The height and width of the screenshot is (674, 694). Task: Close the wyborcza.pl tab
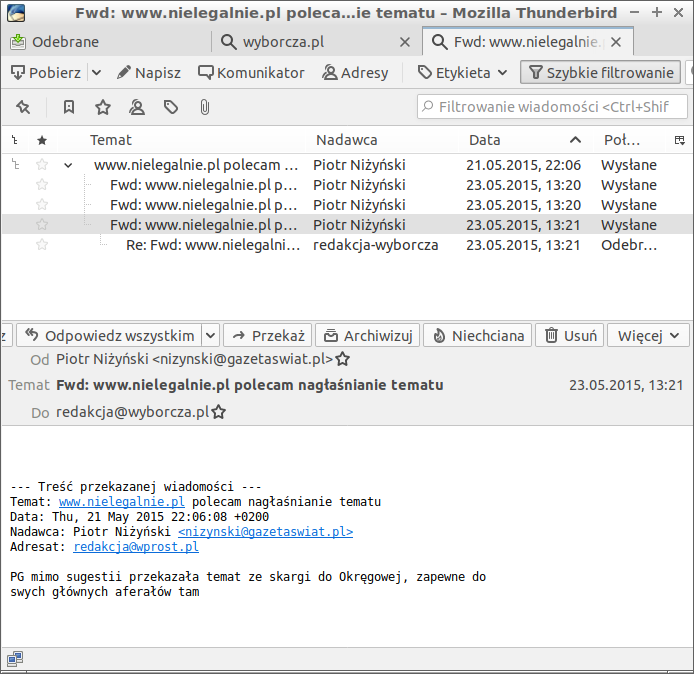[405, 42]
